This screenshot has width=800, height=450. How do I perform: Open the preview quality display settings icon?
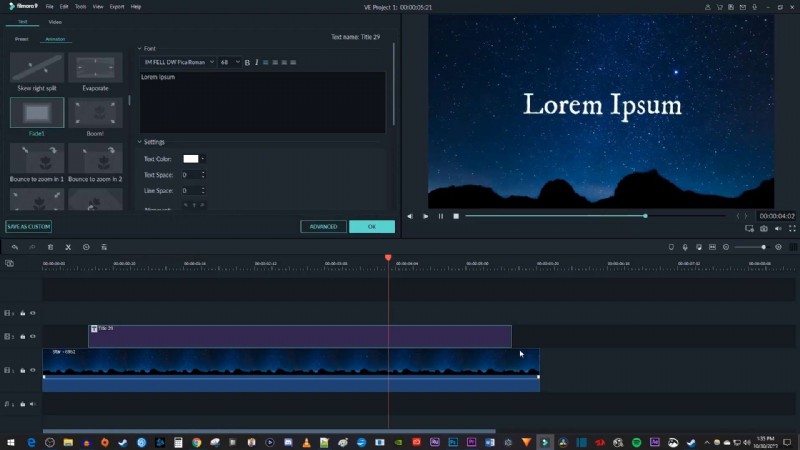[x=749, y=229]
